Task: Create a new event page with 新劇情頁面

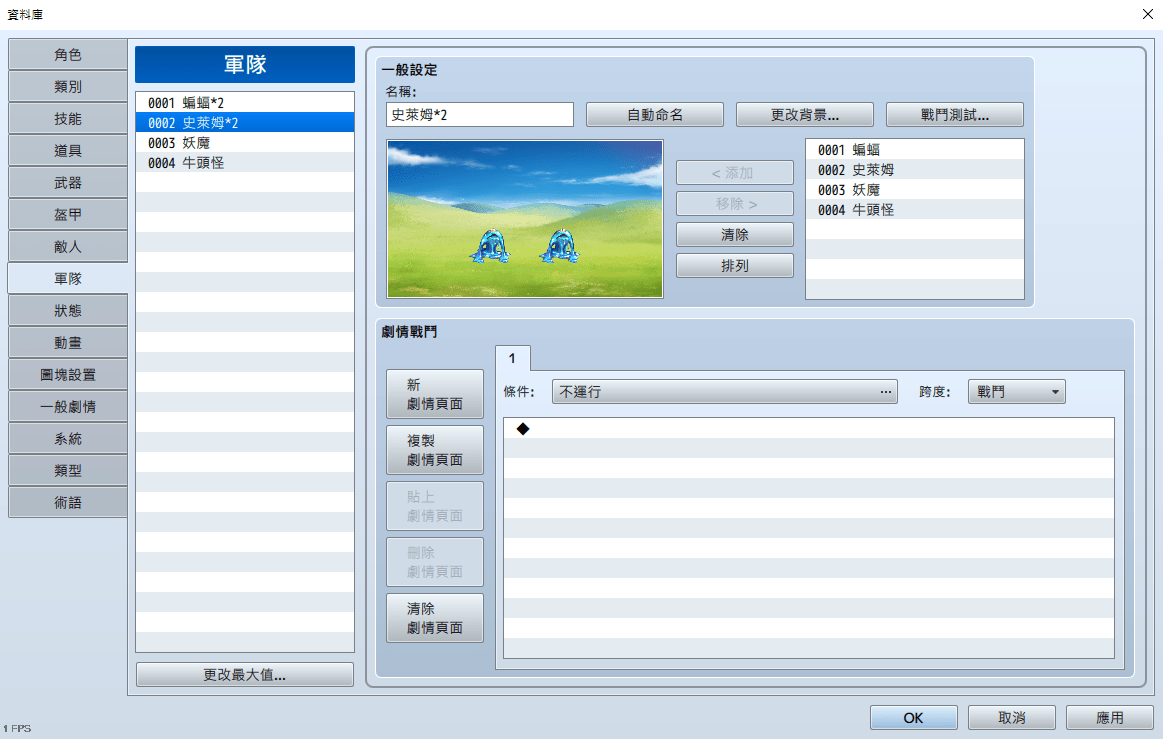Action: pos(435,394)
